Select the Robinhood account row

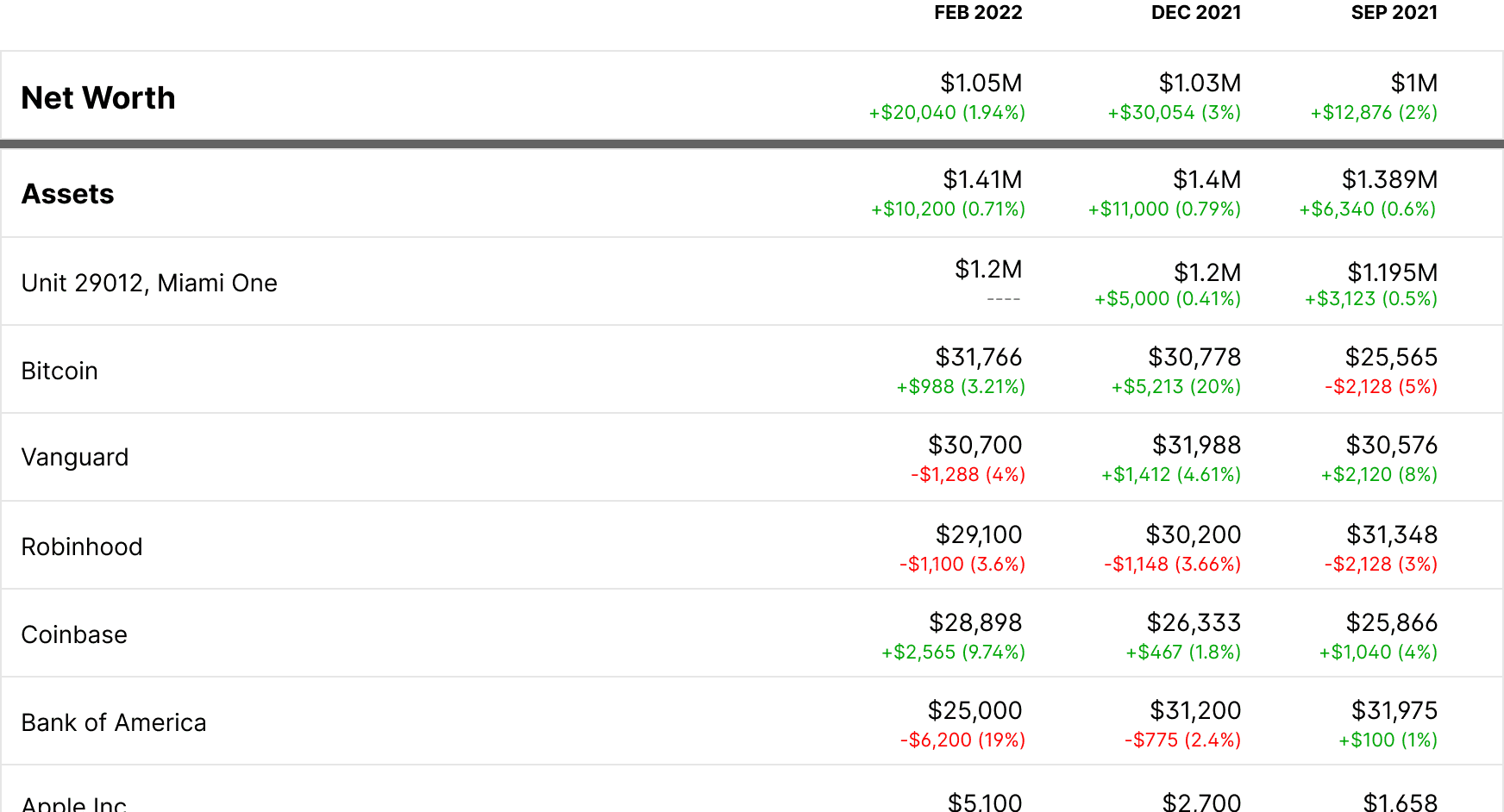pos(82,547)
